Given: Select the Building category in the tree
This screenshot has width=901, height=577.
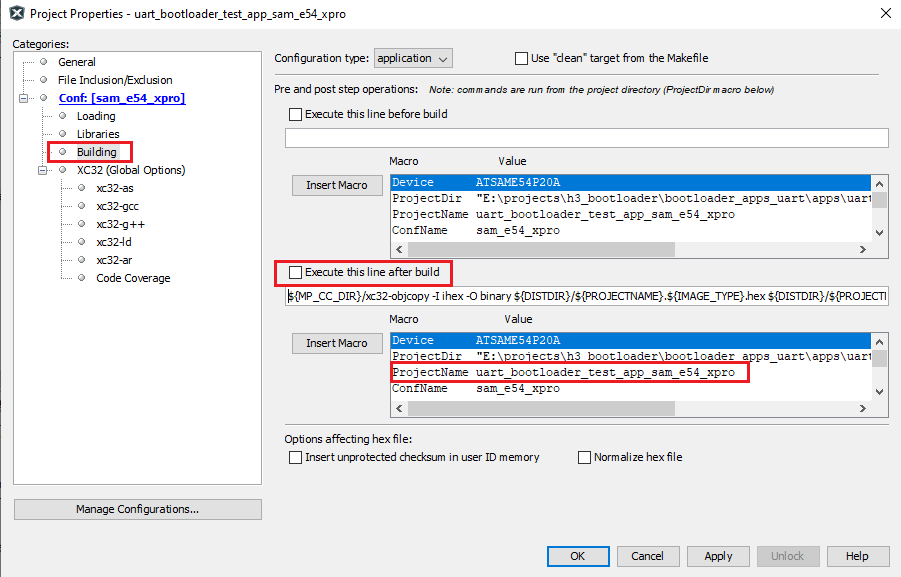Looking at the screenshot, I should point(95,151).
